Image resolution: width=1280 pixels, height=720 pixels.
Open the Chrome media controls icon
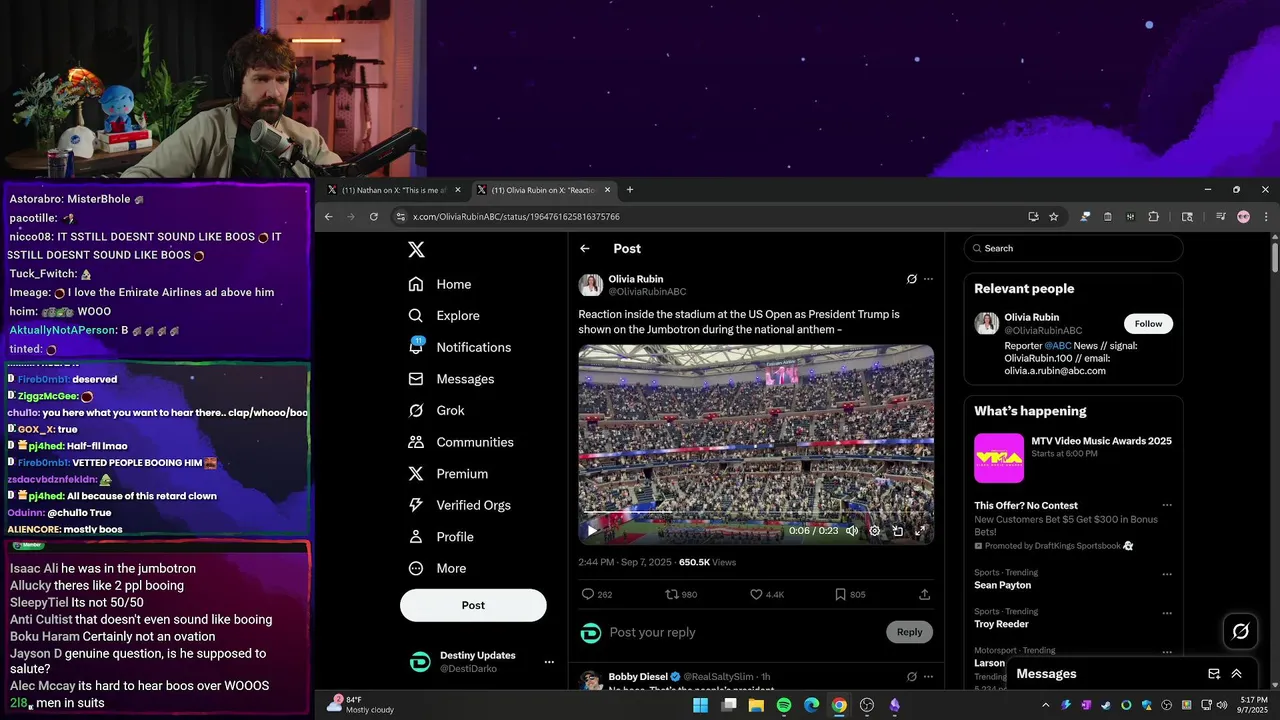click(x=1221, y=216)
